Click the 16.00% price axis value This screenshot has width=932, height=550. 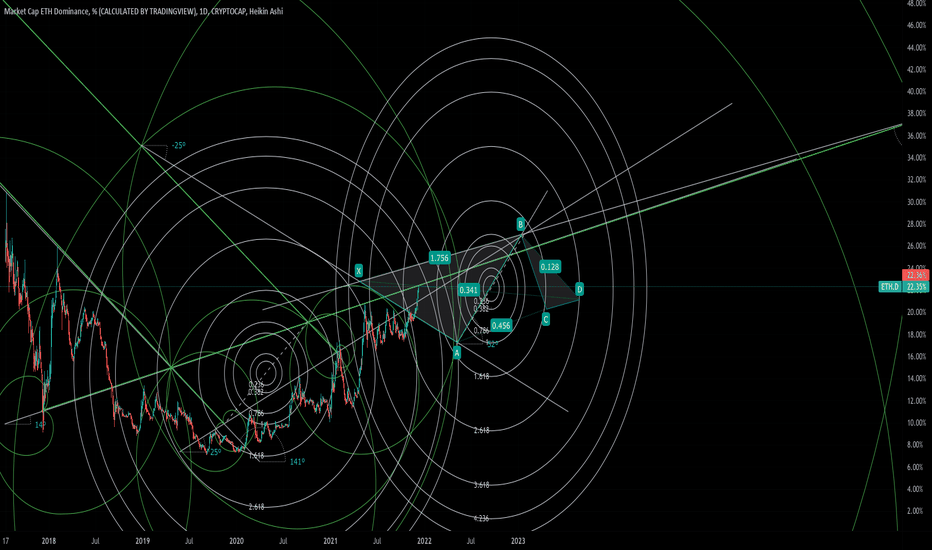tap(916, 357)
